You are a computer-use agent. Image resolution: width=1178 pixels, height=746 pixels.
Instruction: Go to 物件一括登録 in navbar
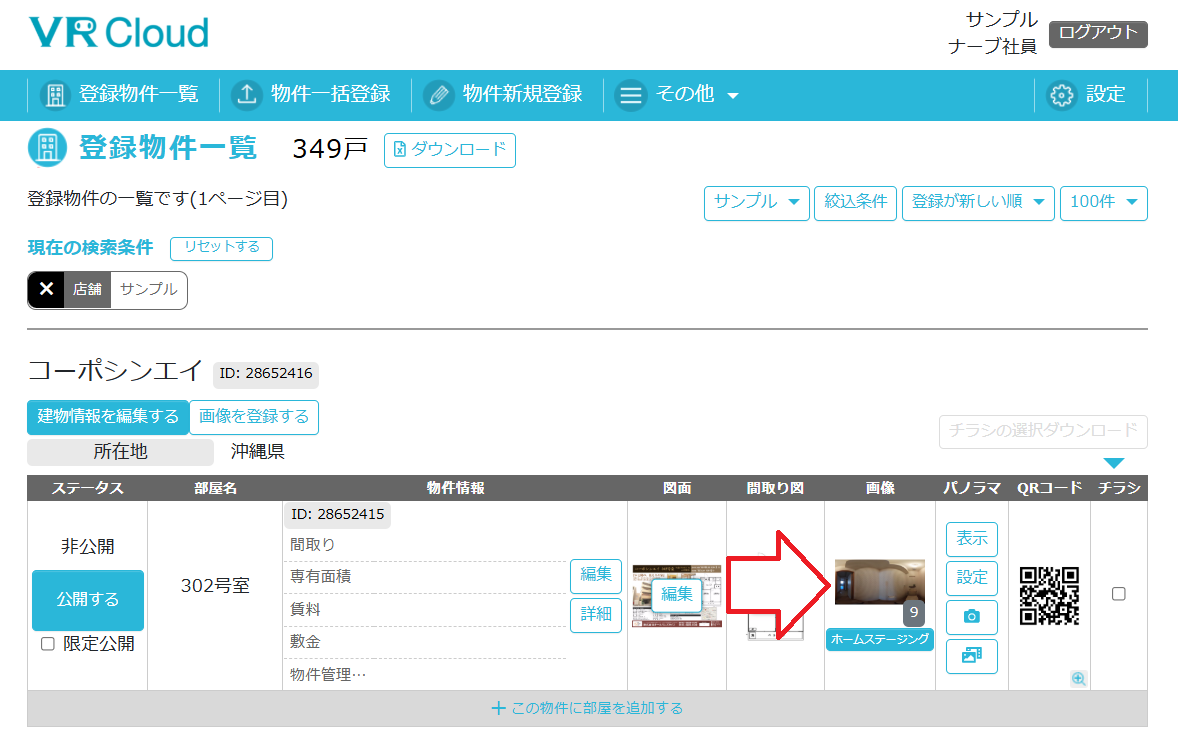[x=311, y=95]
